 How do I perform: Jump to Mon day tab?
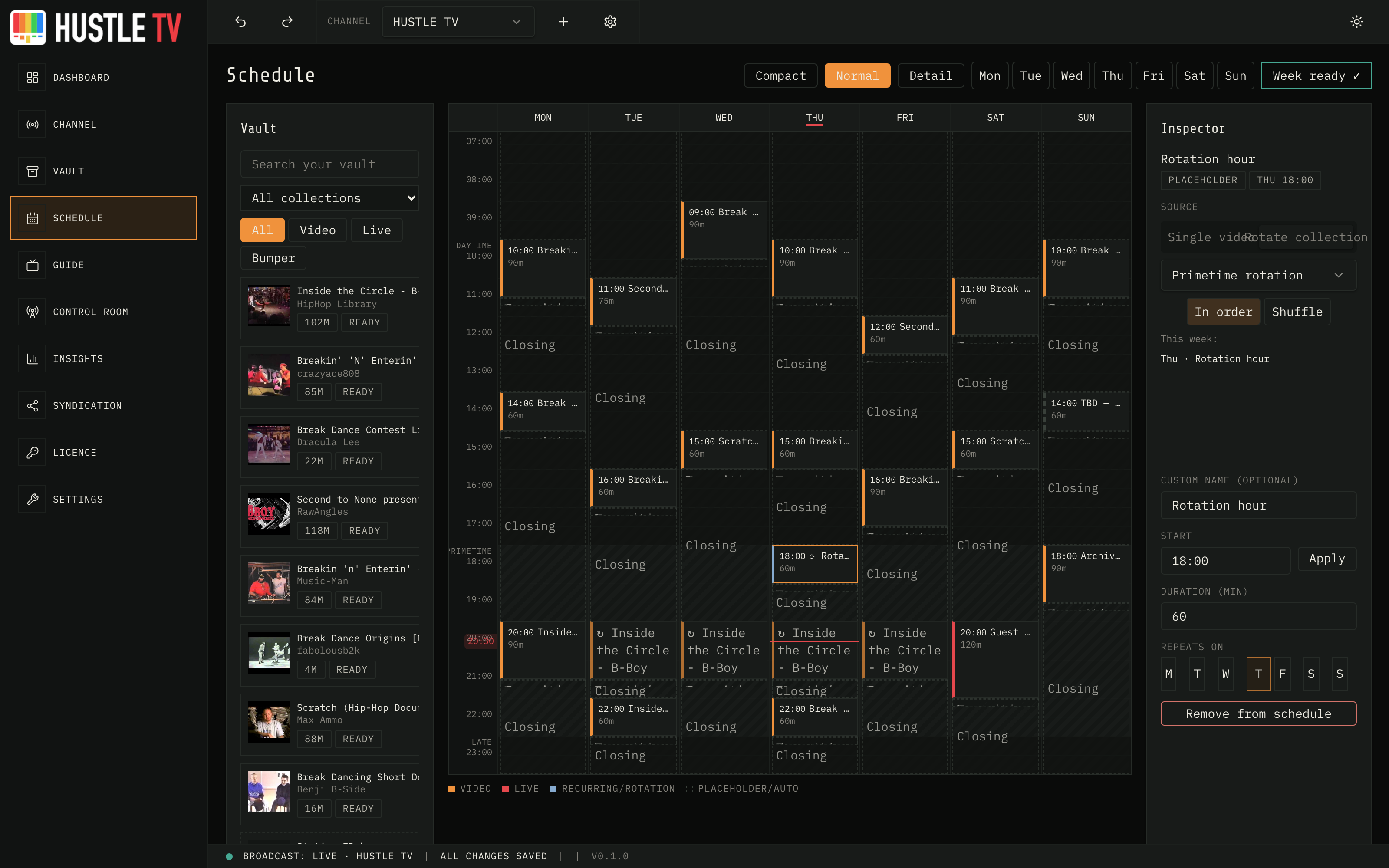[990, 76]
